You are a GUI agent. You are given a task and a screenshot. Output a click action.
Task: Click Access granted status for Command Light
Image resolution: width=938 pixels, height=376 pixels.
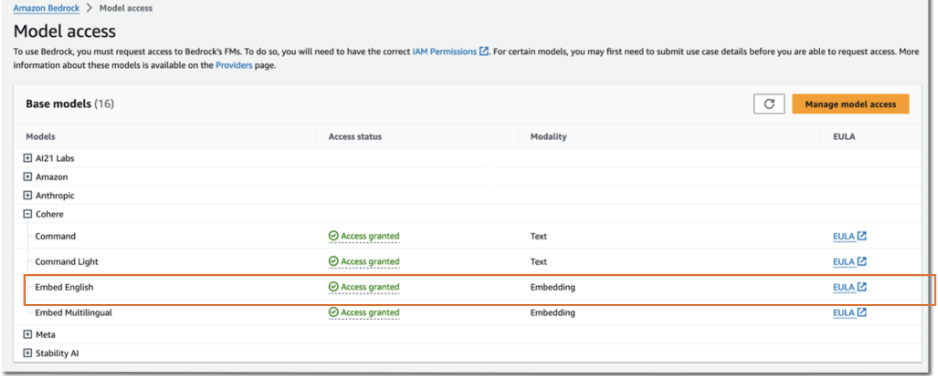pos(364,262)
